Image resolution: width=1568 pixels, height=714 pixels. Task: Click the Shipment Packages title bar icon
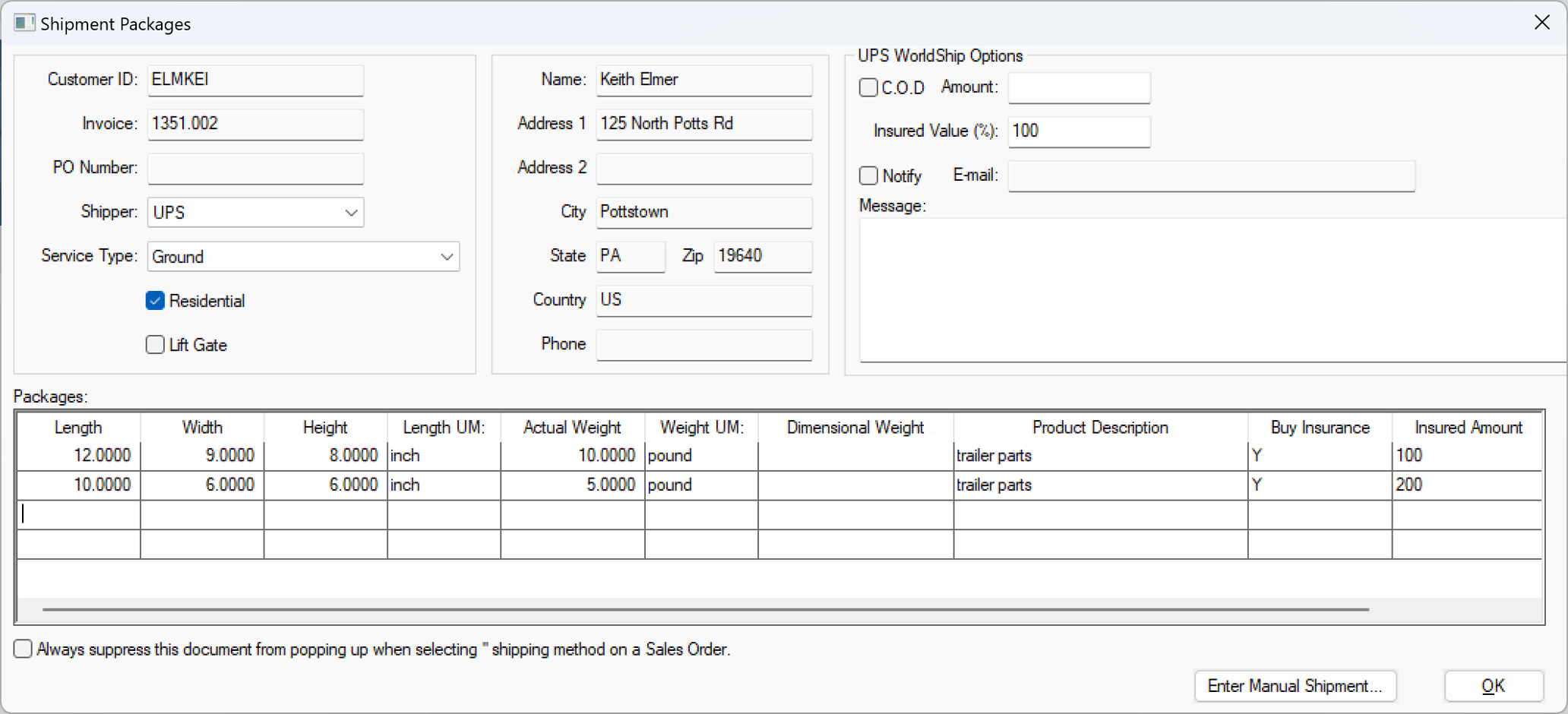[x=24, y=23]
